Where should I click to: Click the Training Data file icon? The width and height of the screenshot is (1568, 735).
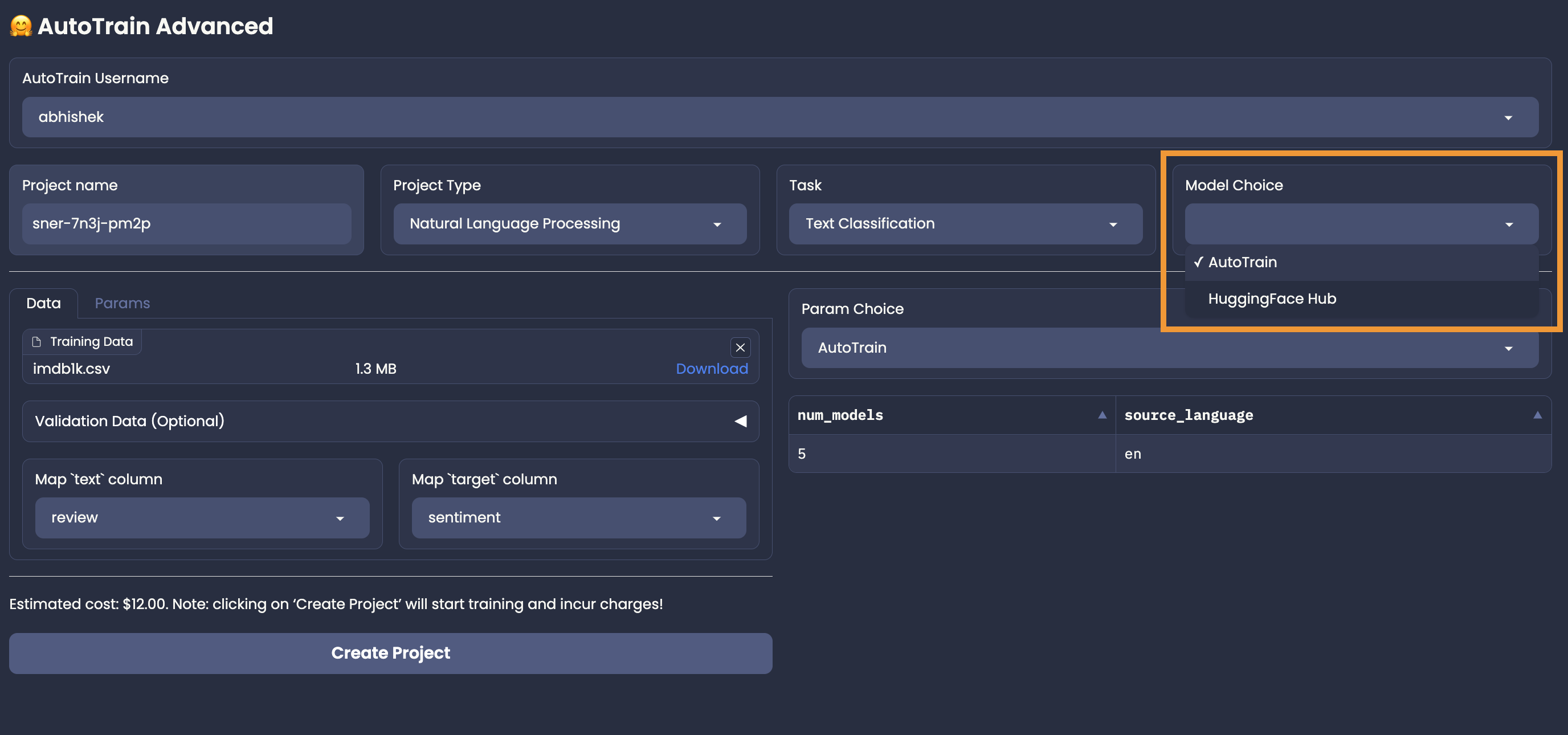pyautogui.click(x=36, y=342)
